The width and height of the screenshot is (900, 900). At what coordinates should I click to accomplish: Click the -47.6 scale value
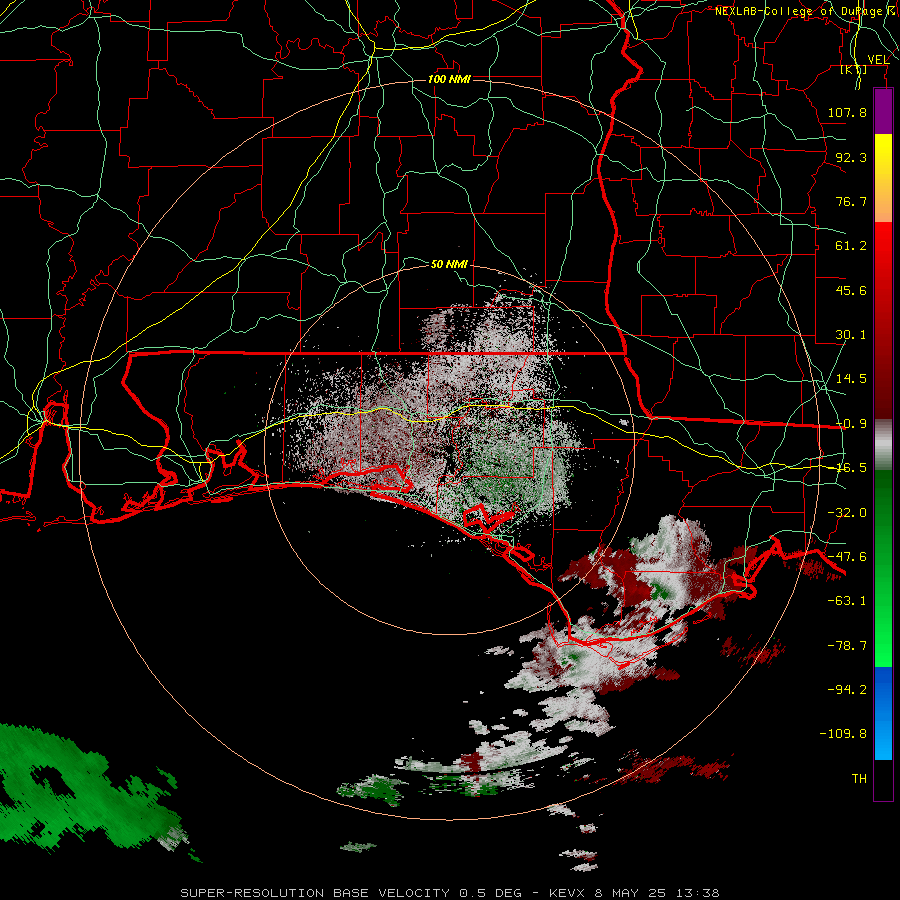tap(847, 557)
